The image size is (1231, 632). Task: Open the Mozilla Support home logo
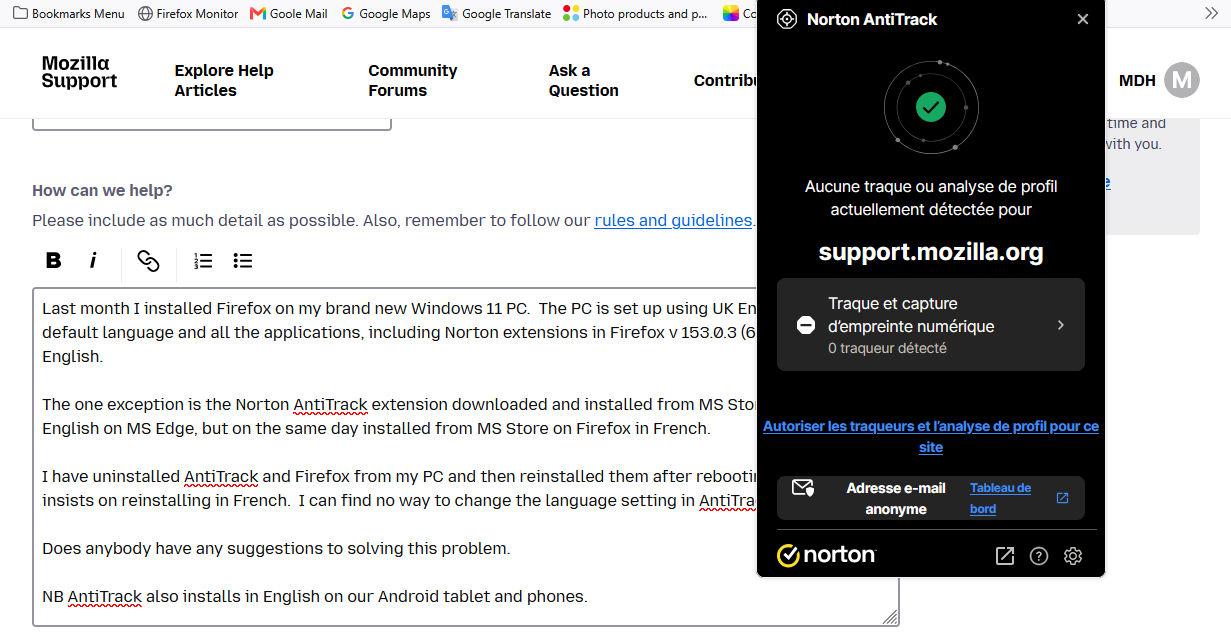coord(79,73)
